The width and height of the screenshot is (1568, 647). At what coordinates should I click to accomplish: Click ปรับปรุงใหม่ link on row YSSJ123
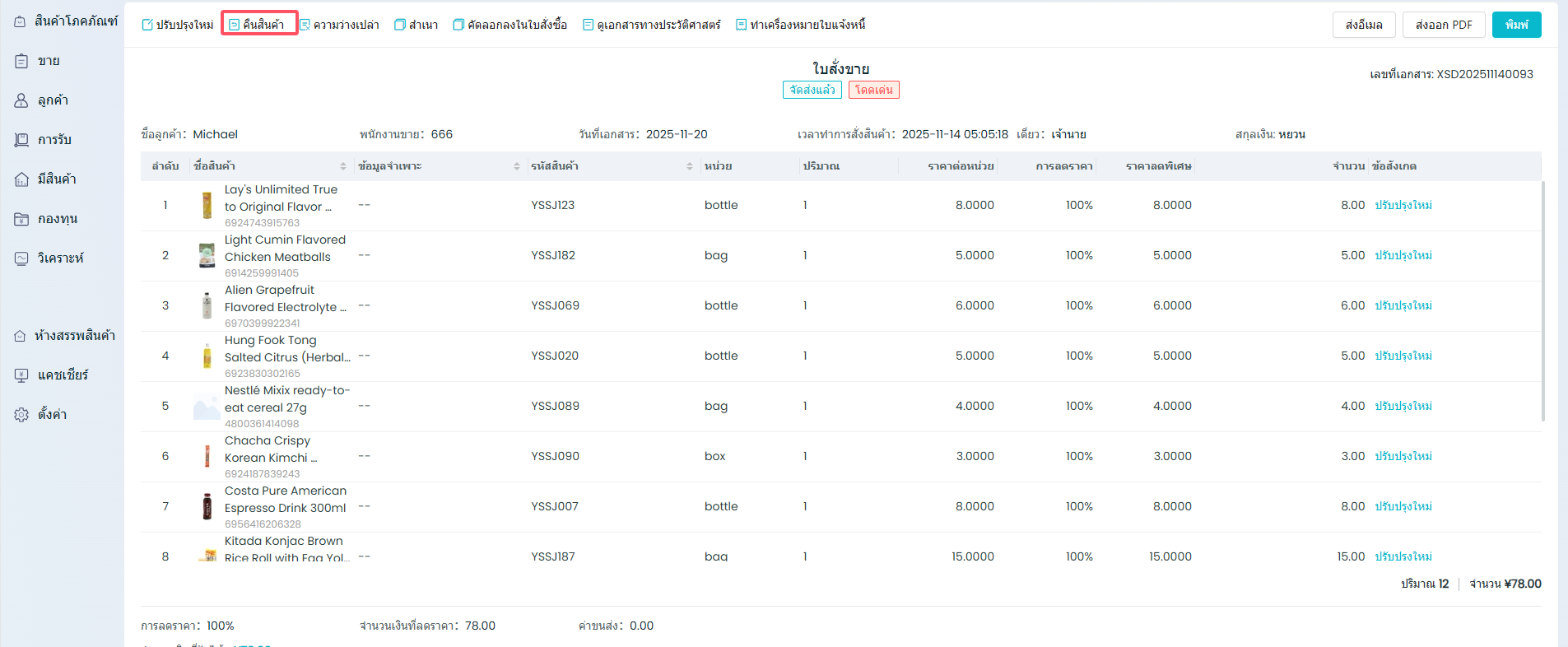(1403, 205)
